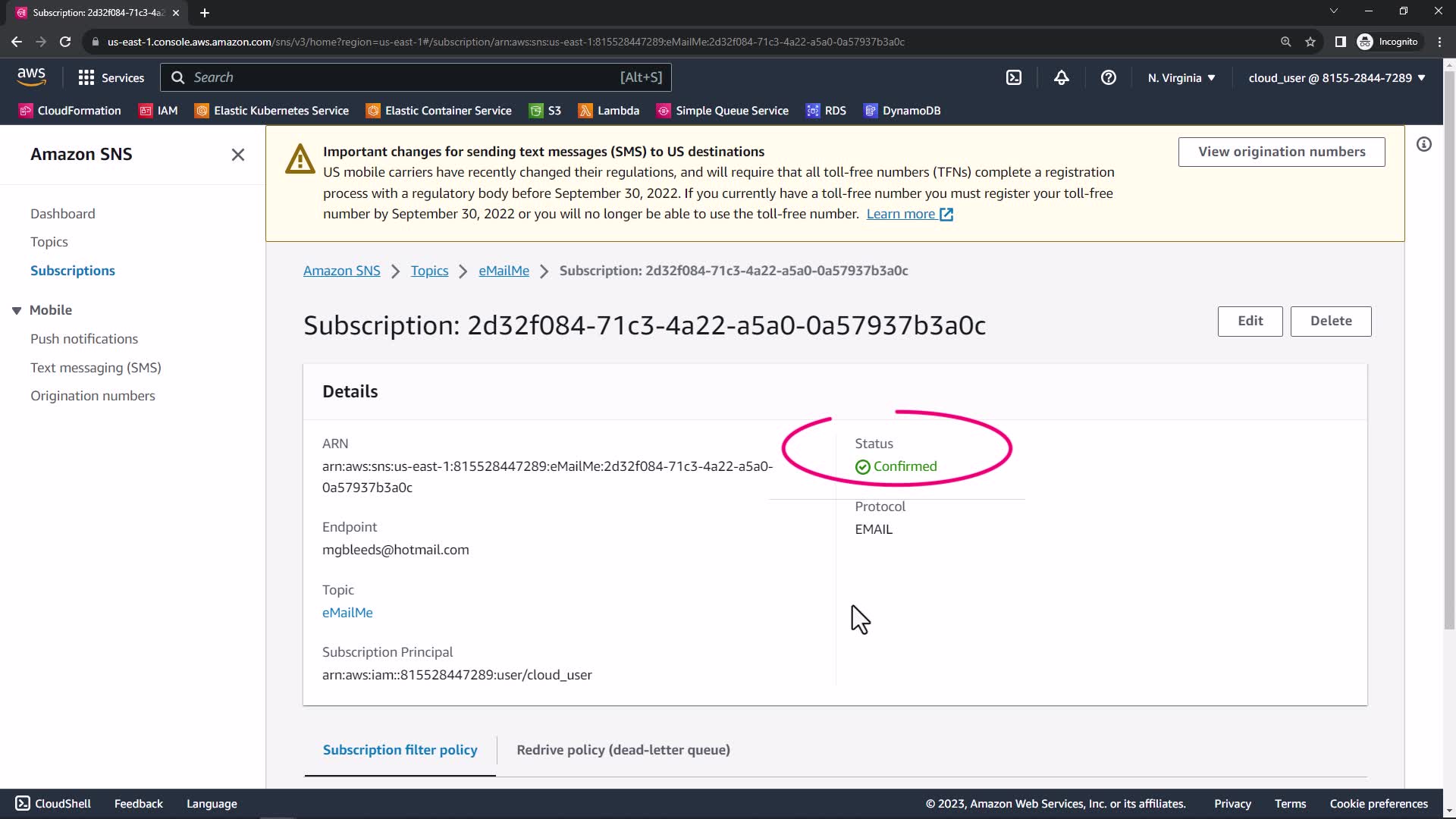The width and height of the screenshot is (1456, 819).
Task: Switch to Redrive policy (dead-letter queue) tab
Action: coord(623,750)
